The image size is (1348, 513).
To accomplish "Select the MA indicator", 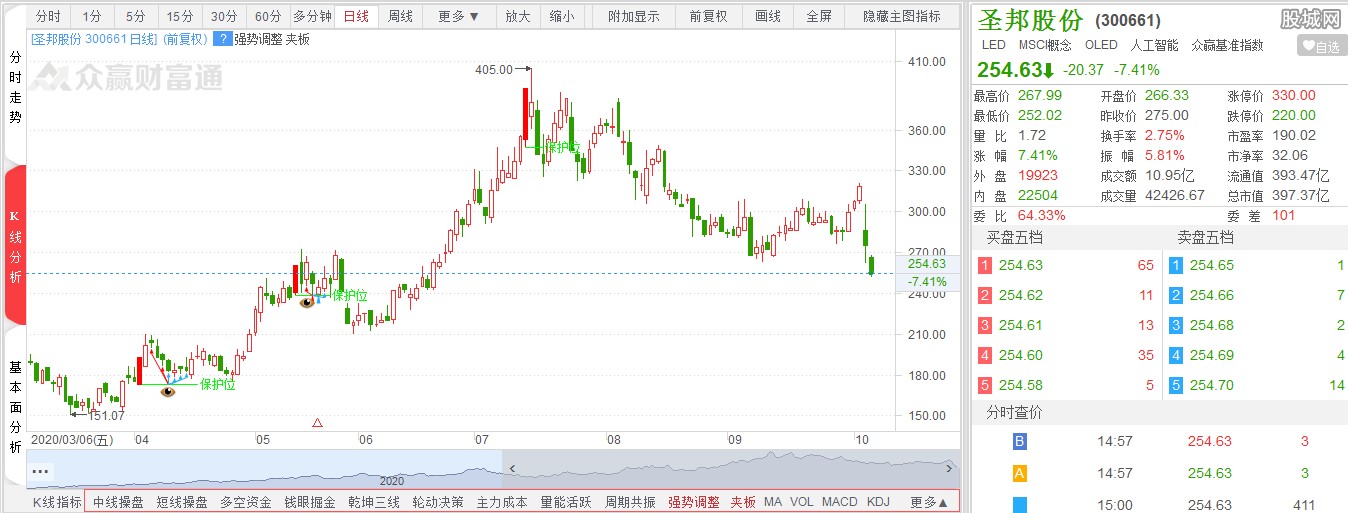I will coord(773,502).
